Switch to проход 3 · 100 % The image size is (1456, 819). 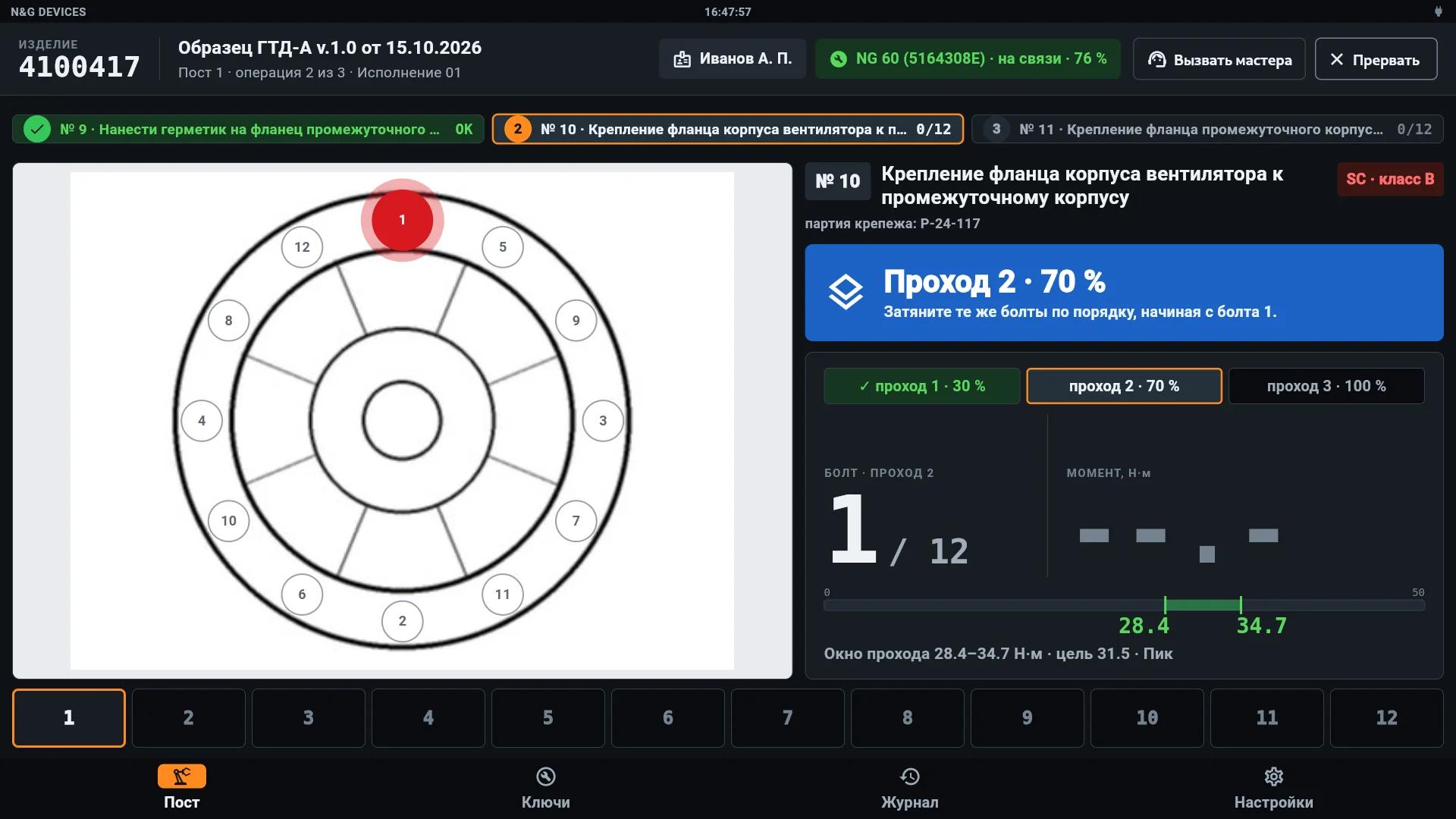[1326, 386]
